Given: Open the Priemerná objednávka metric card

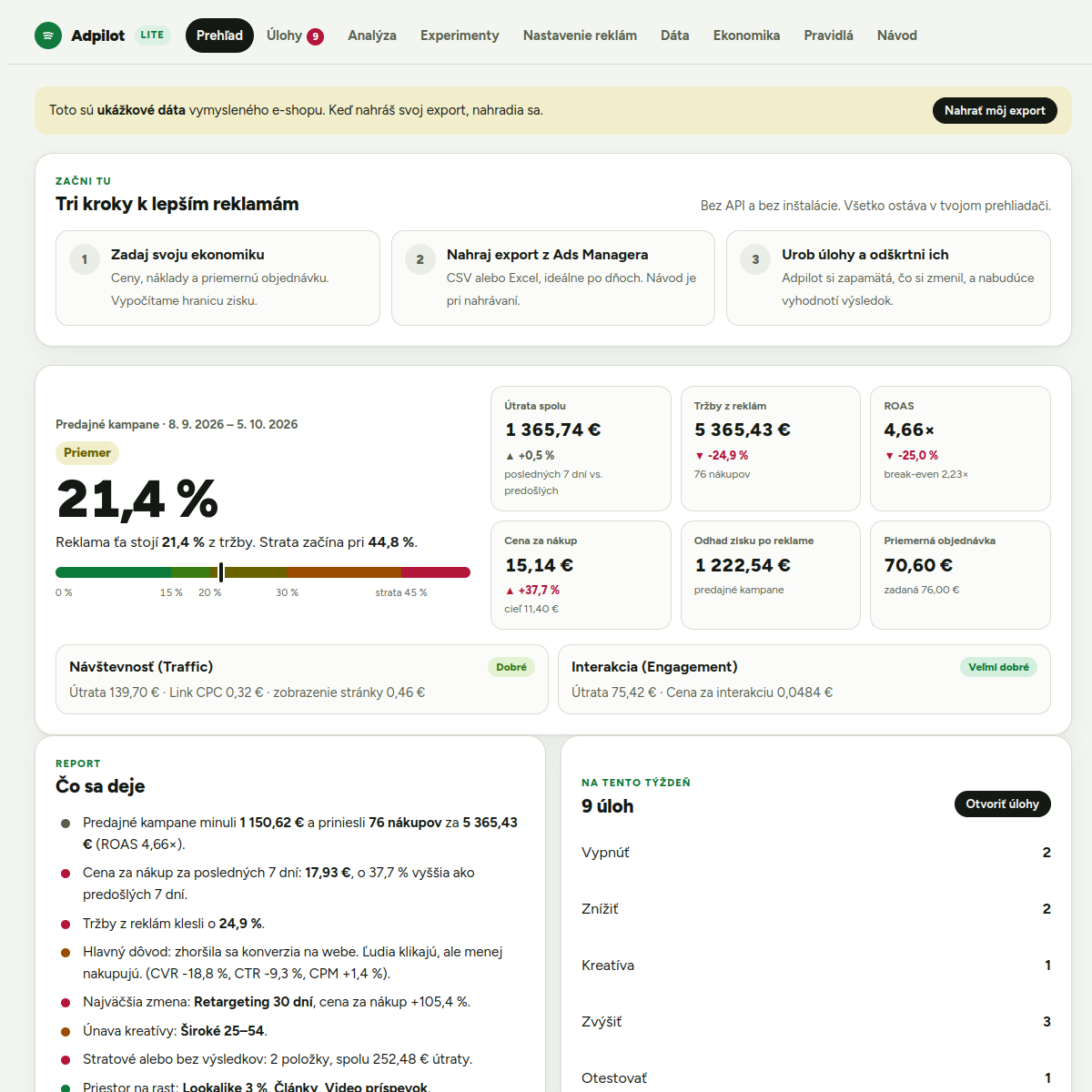Looking at the screenshot, I should tap(960, 575).
